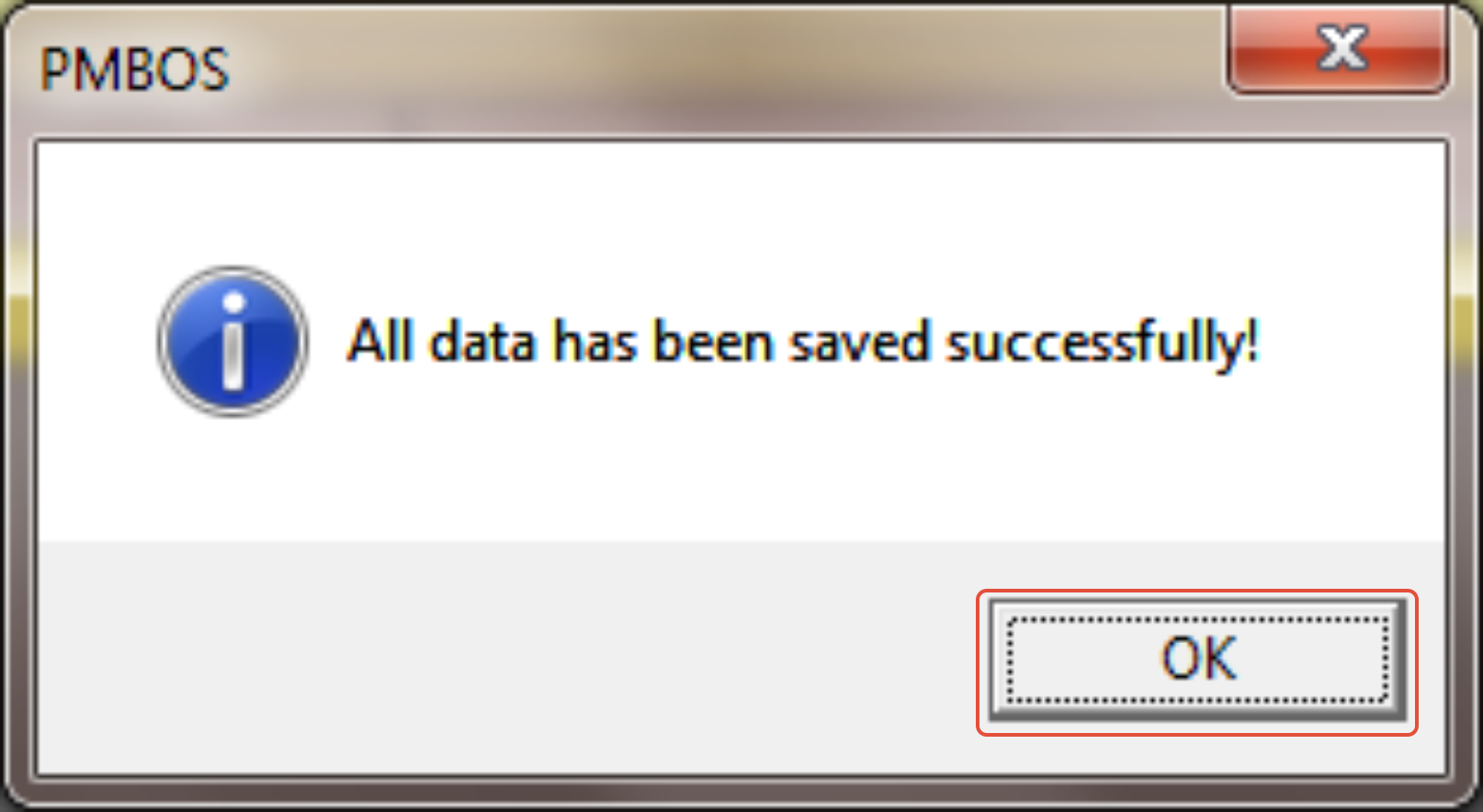Activate the focused OK button with dotted outline

point(1197,660)
